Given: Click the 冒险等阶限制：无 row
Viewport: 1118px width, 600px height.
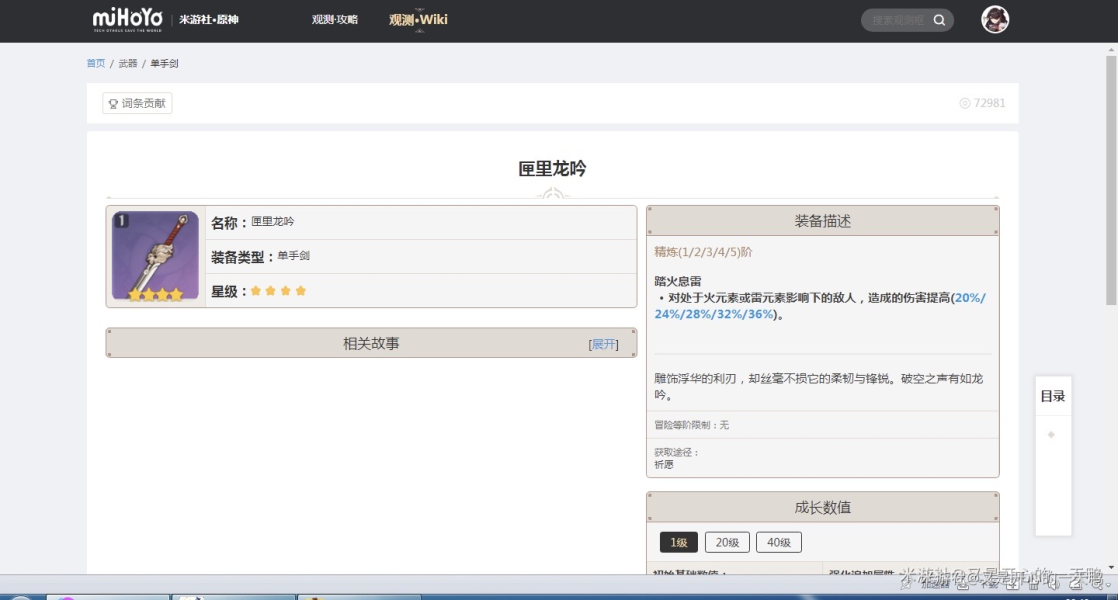Looking at the screenshot, I should (822, 425).
